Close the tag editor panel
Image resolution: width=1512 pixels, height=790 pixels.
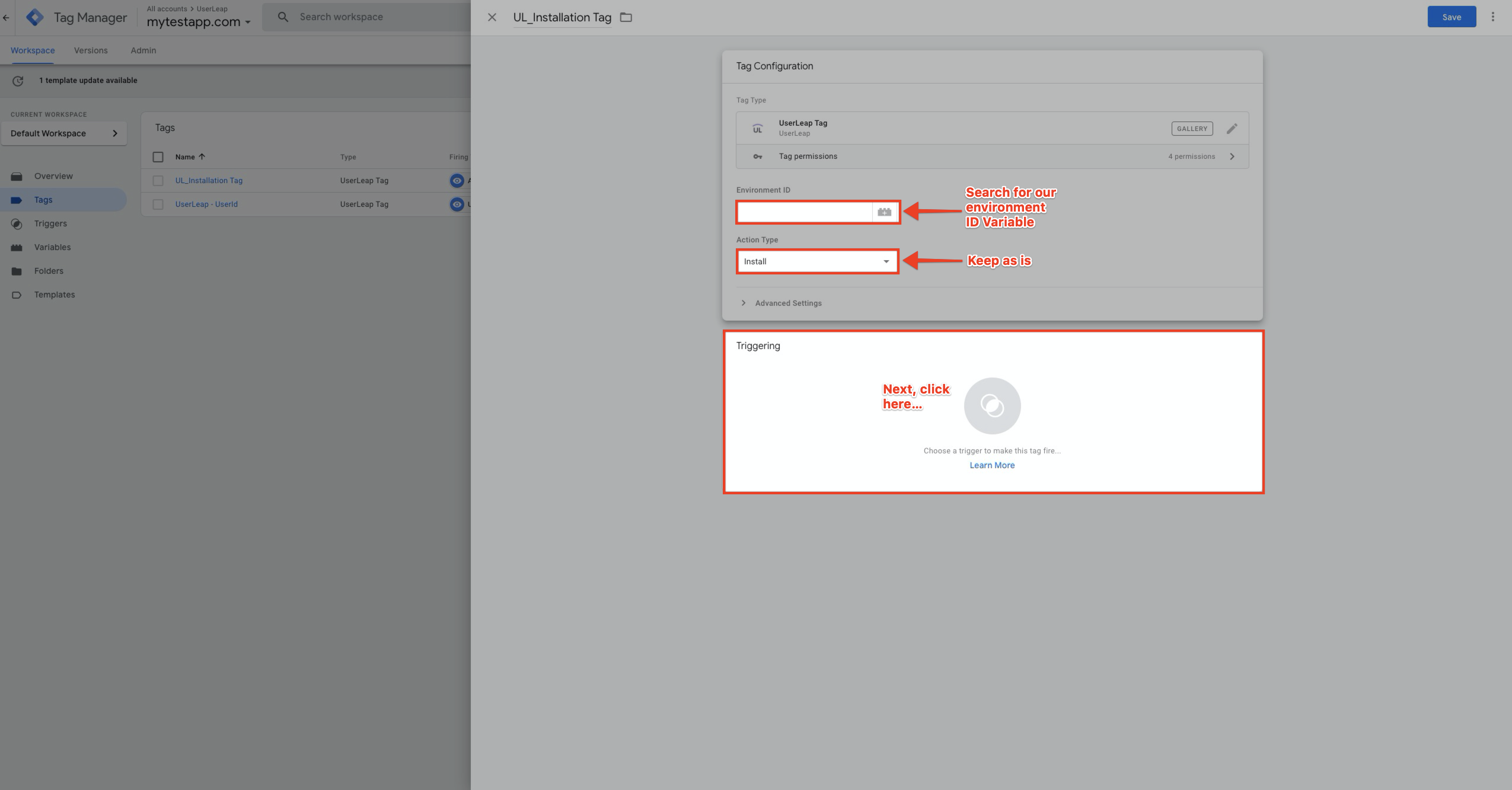(492, 17)
